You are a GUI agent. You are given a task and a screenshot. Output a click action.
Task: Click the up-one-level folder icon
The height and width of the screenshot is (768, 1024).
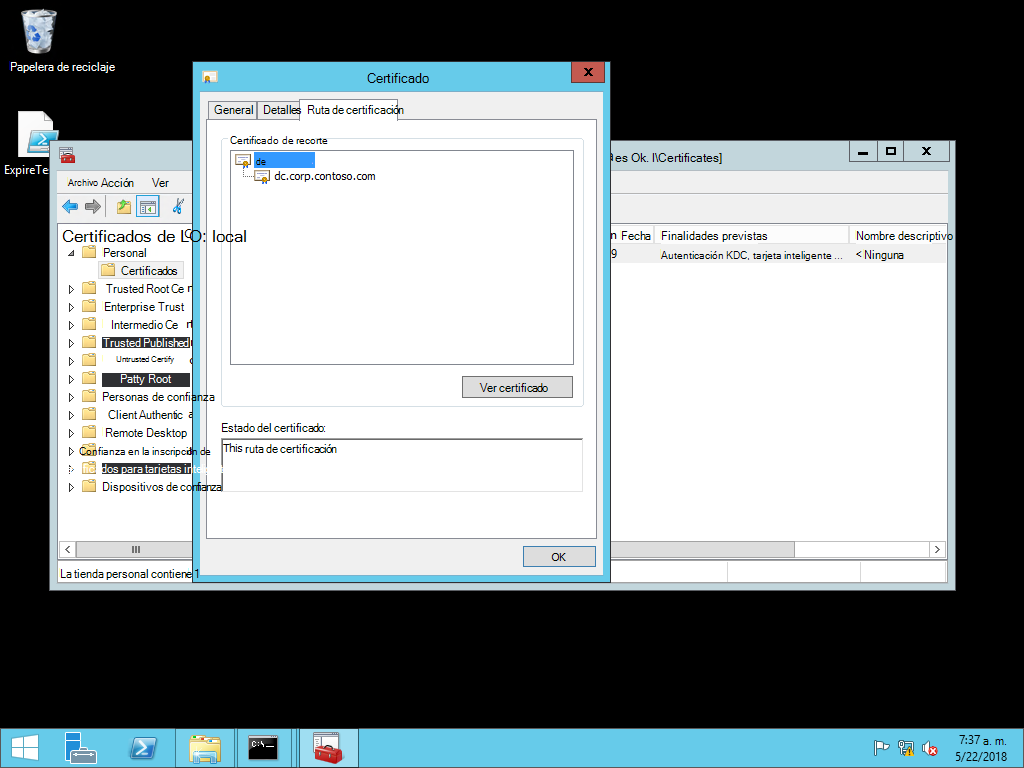(123, 207)
